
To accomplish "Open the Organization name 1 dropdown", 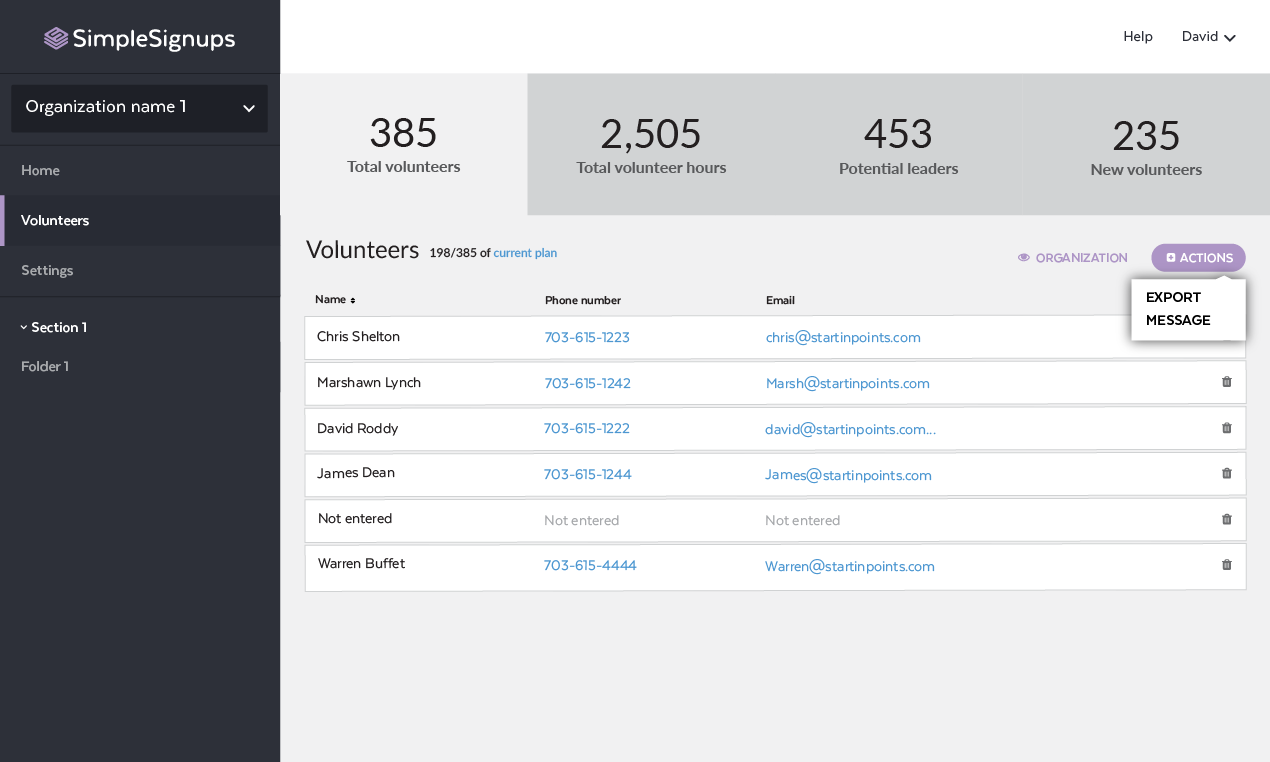I will [139, 108].
